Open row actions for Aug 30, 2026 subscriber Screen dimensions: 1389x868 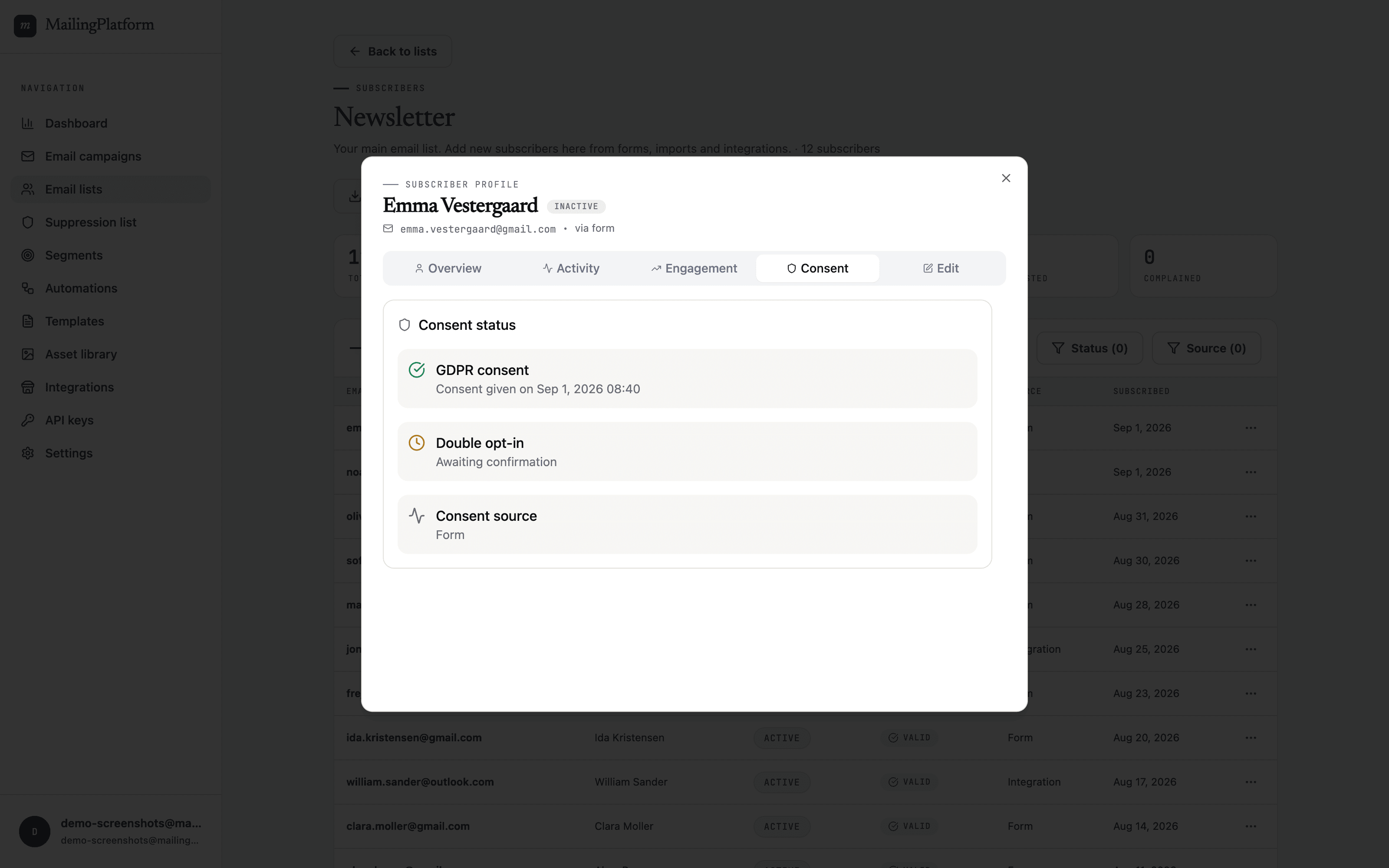pos(1251,561)
